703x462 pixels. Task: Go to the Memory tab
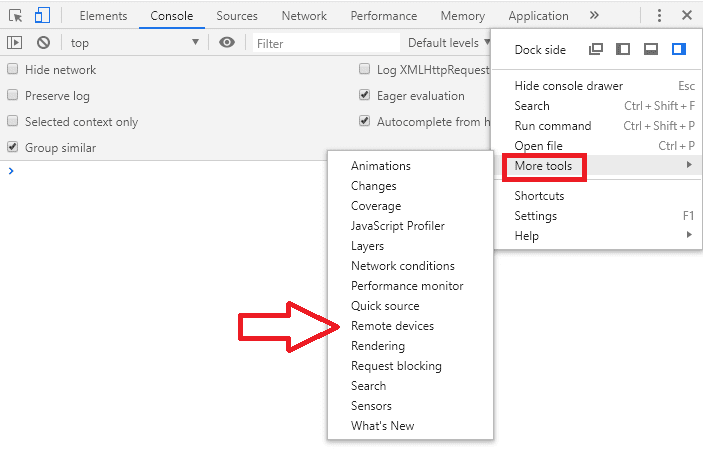point(463,16)
